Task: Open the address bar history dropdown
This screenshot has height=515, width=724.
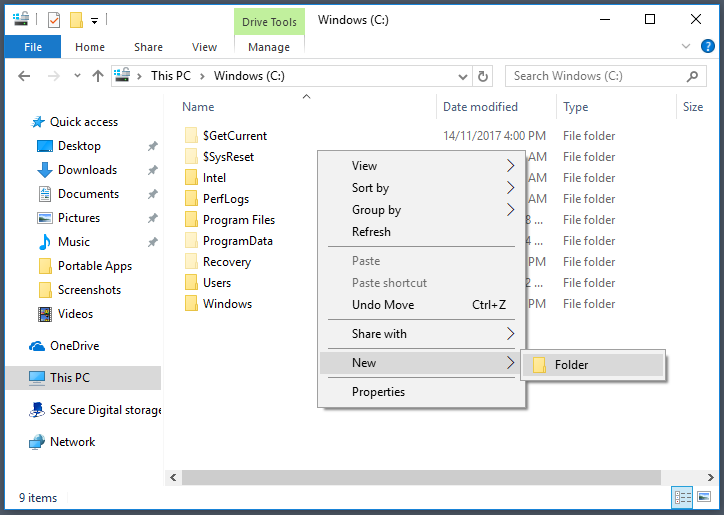Action: (x=463, y=77)
